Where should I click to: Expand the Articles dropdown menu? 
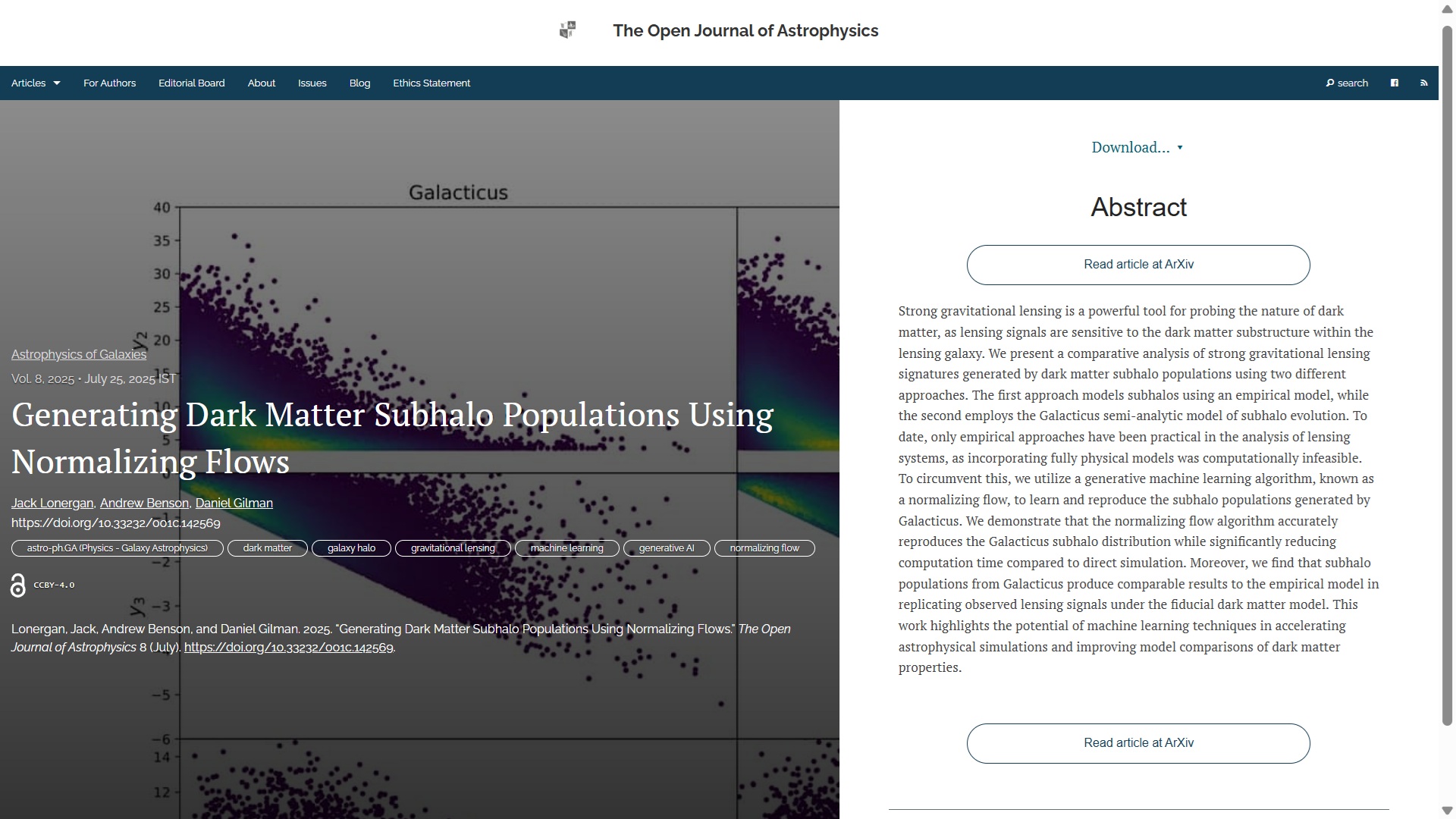[36, 83]
